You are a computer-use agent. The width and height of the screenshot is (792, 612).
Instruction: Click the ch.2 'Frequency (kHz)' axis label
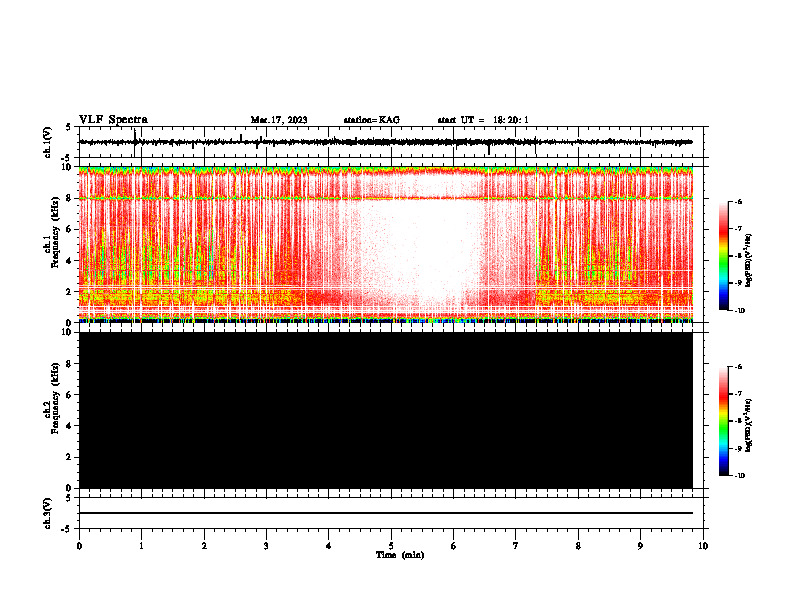tap(56, 398)
